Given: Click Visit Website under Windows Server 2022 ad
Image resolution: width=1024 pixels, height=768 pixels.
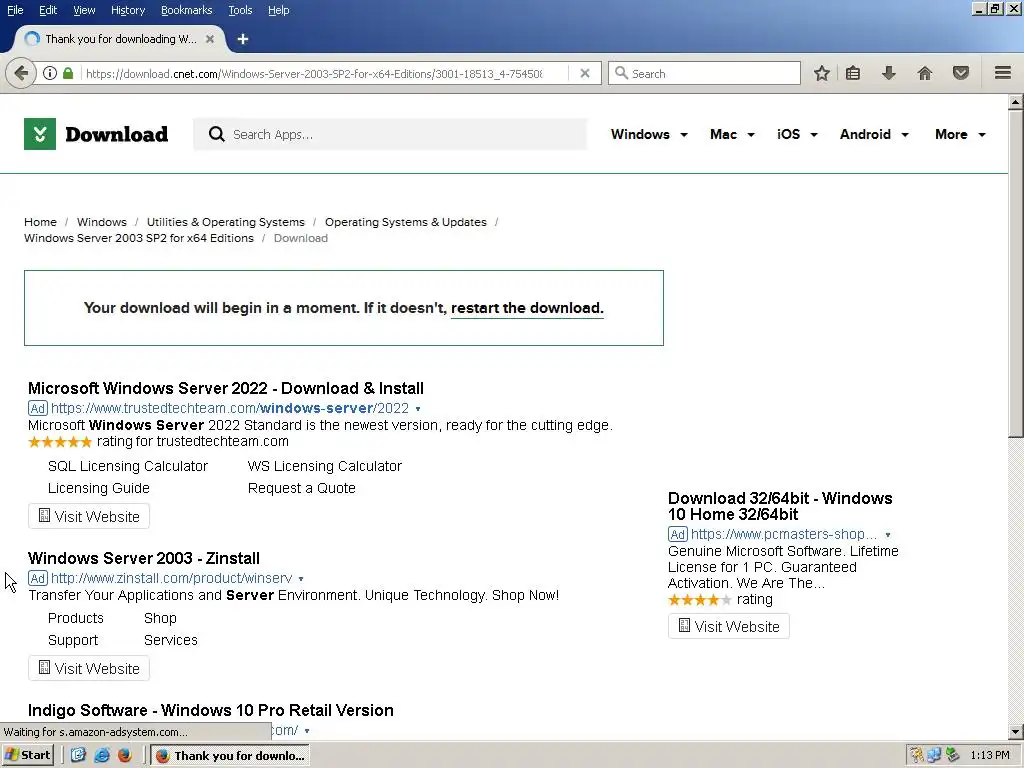Looking at the screenshot, I should [89, 517].
